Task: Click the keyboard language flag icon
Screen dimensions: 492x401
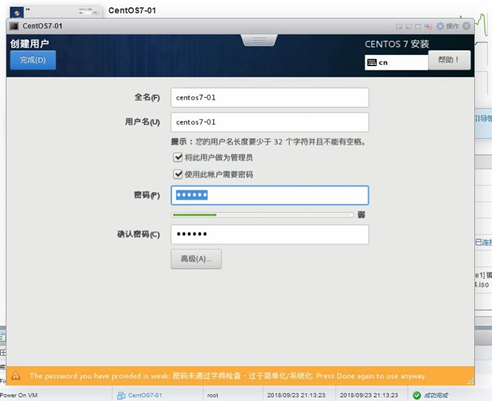Action: tap(428, 26)
